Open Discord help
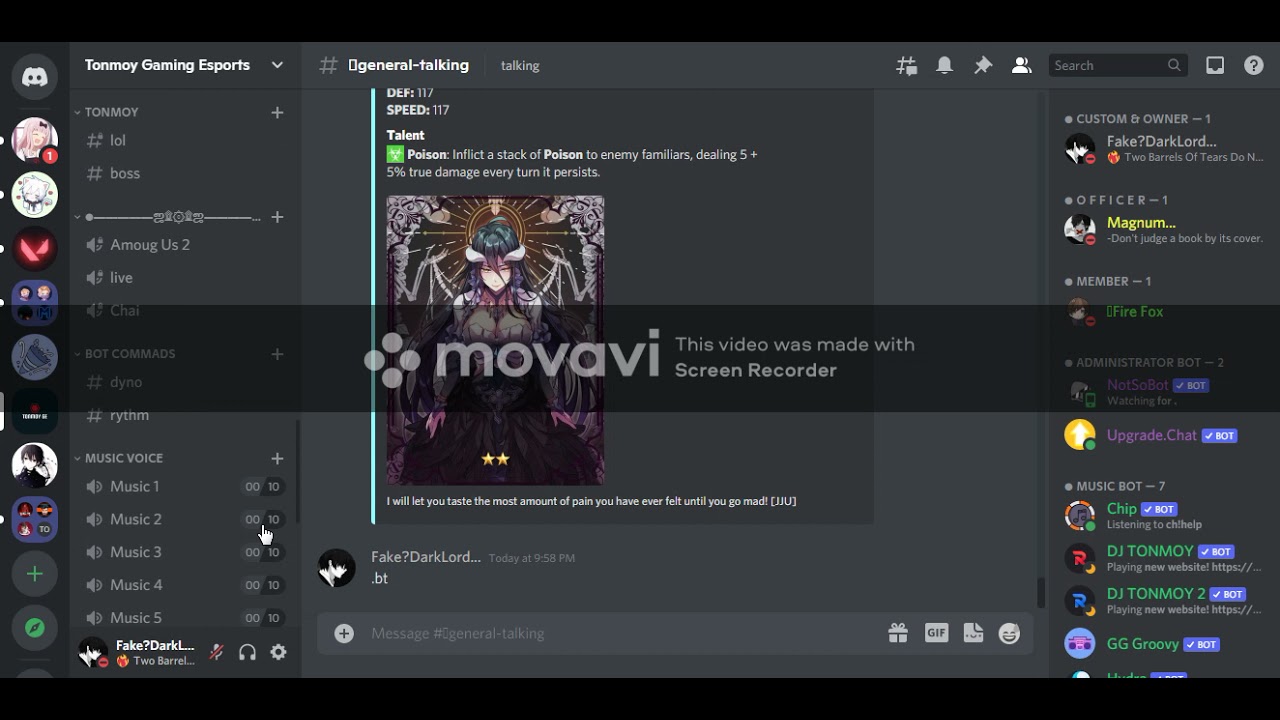1280x720 pixels. point(1253,65)
